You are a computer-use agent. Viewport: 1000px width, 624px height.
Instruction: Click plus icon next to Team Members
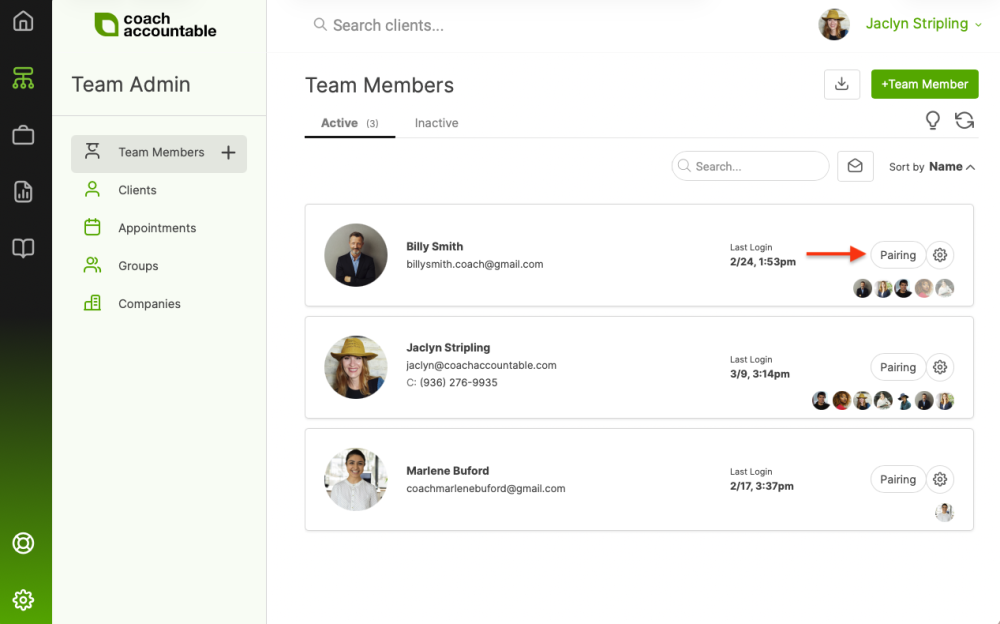coord(228,153)
